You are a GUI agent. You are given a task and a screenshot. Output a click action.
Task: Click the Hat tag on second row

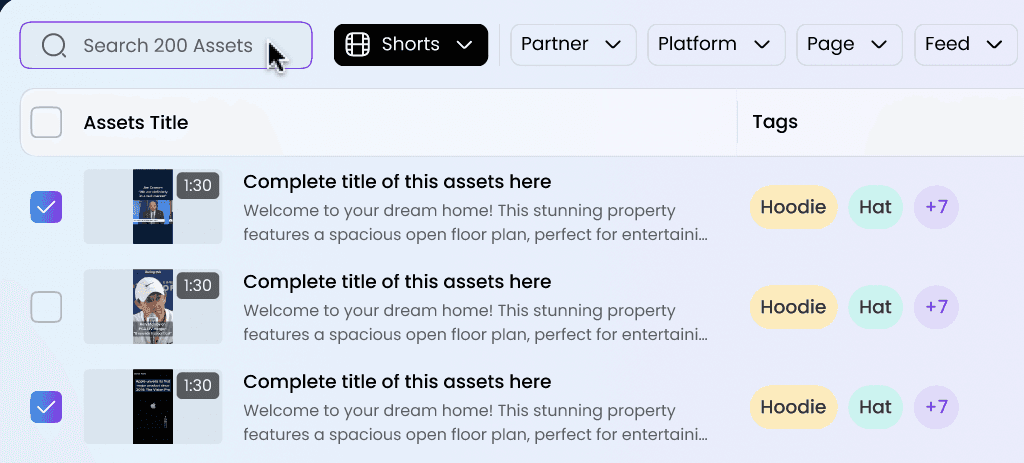[875, 307]
